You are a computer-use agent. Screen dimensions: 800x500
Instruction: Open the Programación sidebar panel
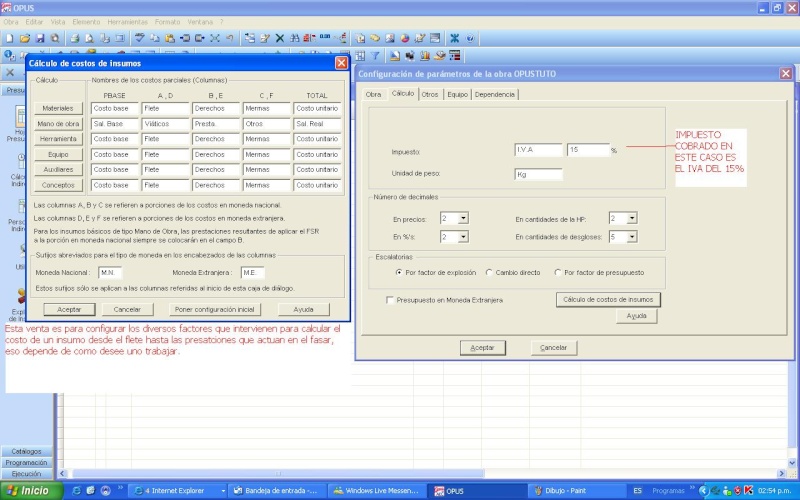pyautogui.click(x=27, y=463)
